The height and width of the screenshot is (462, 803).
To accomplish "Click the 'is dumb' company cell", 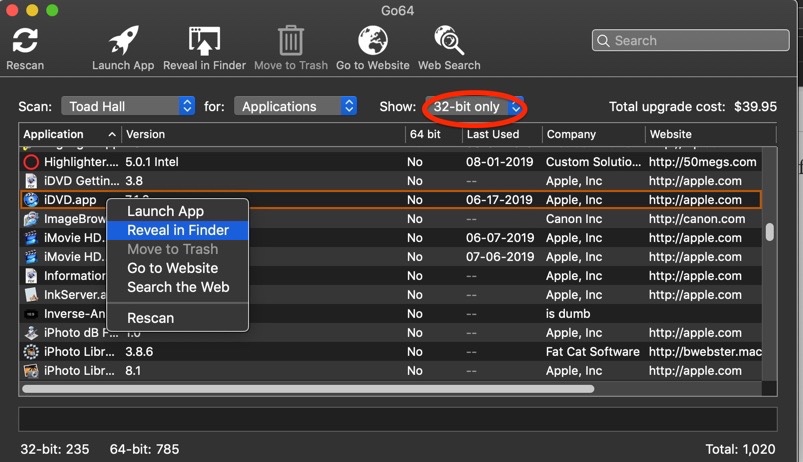I will (568, 313).
